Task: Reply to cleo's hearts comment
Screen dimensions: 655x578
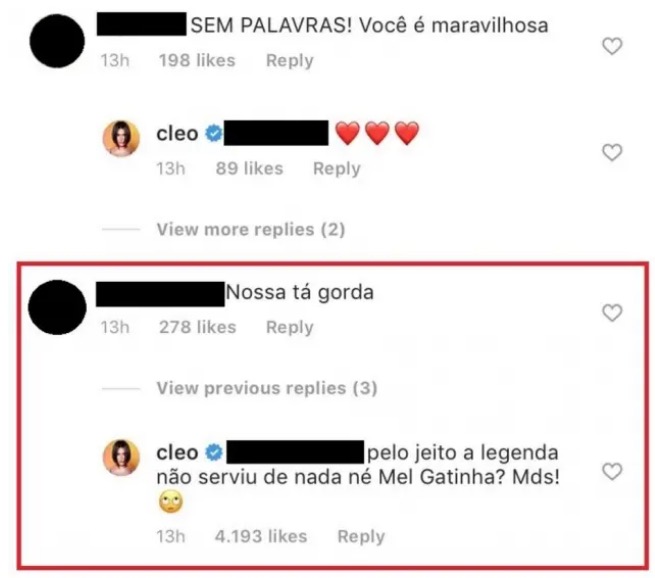Action: [337, 169]
